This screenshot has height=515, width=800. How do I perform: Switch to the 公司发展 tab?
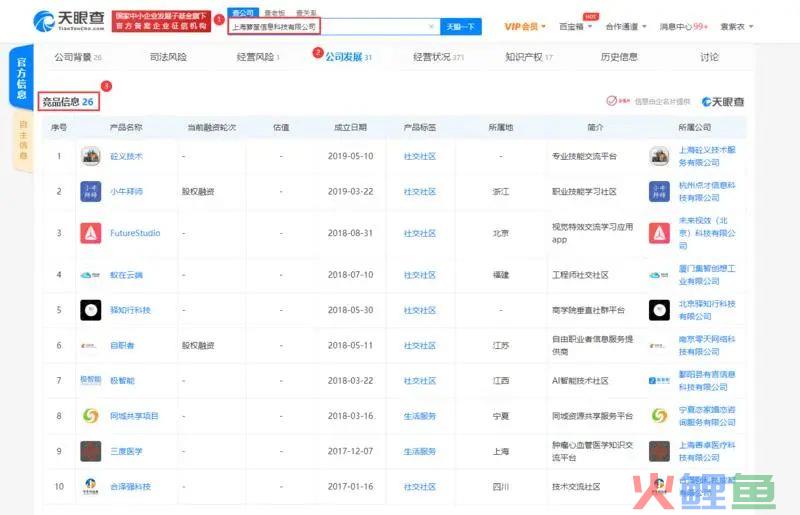point(348,57)
